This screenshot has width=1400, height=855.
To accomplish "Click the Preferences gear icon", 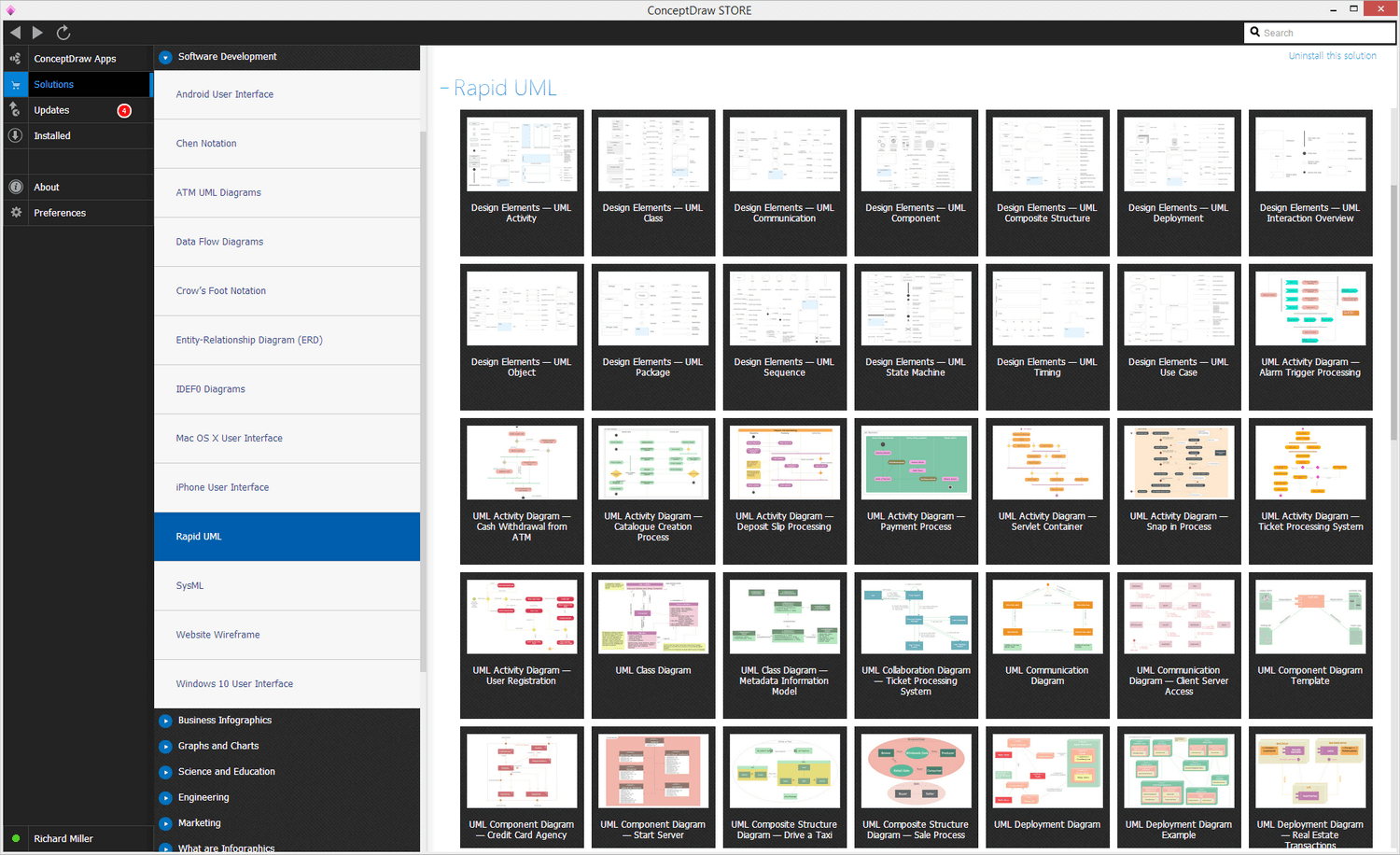I will tap(15, 213).
